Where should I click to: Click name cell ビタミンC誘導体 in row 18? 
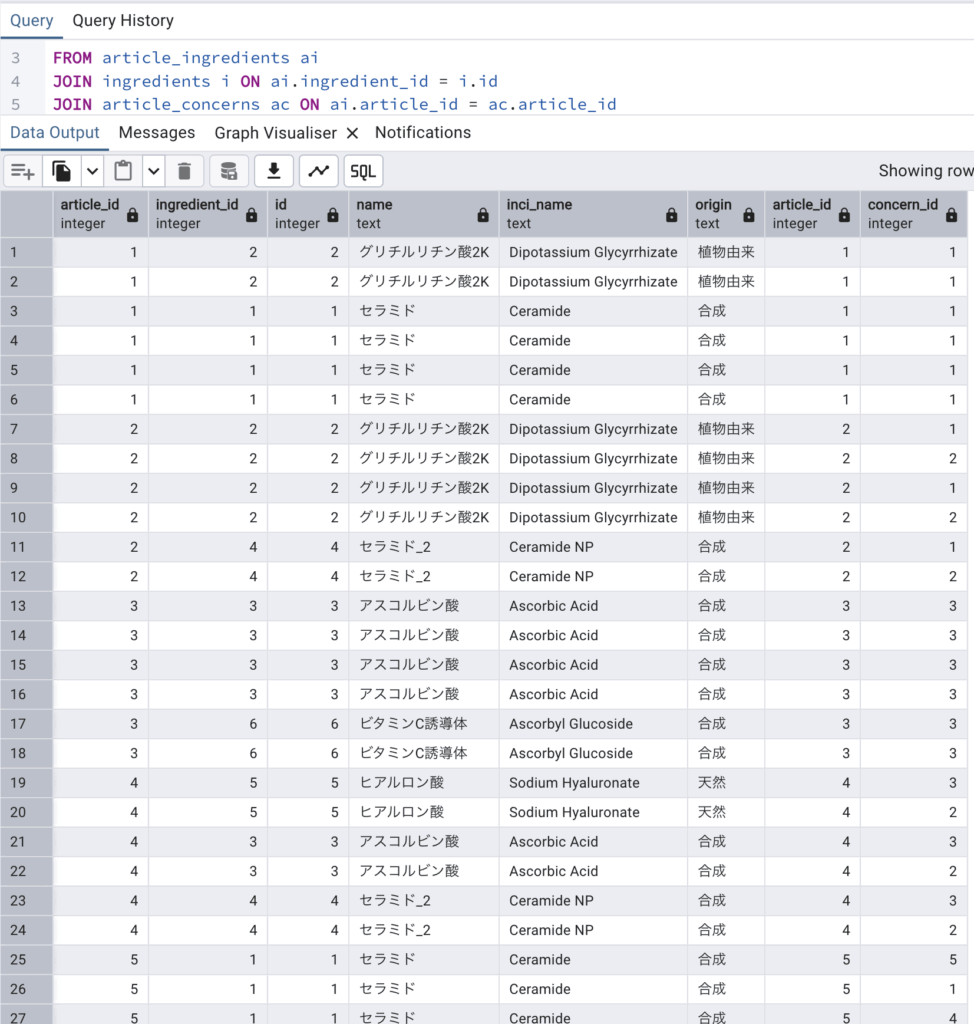(424, 753)
